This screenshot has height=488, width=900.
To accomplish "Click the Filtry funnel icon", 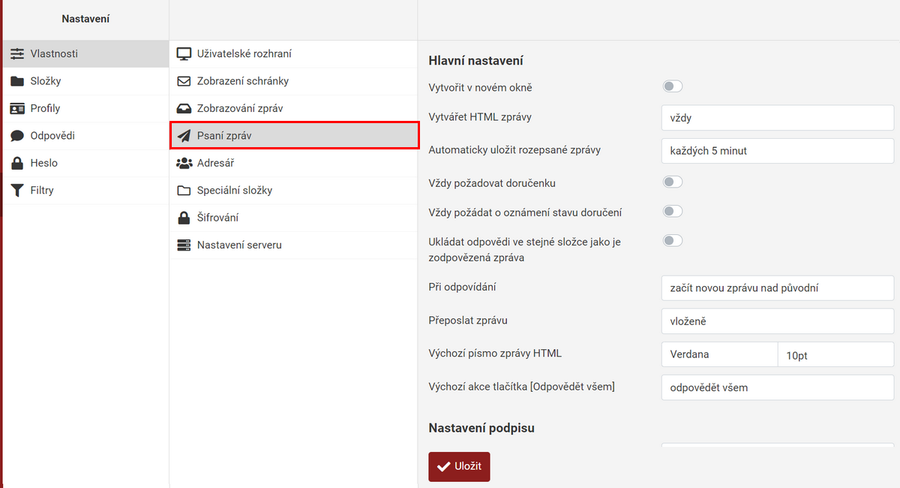I will 18,190.
